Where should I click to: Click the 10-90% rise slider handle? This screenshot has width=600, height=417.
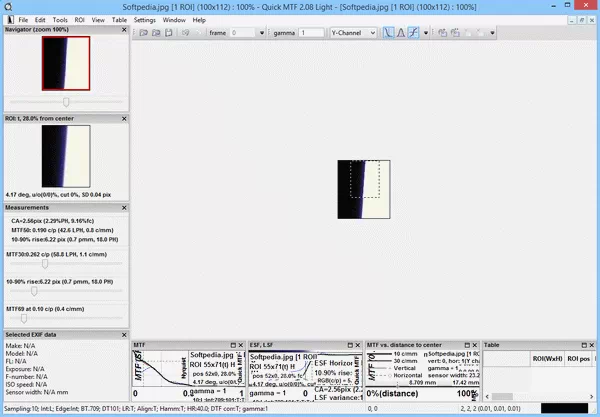click(x=34, y=292)
